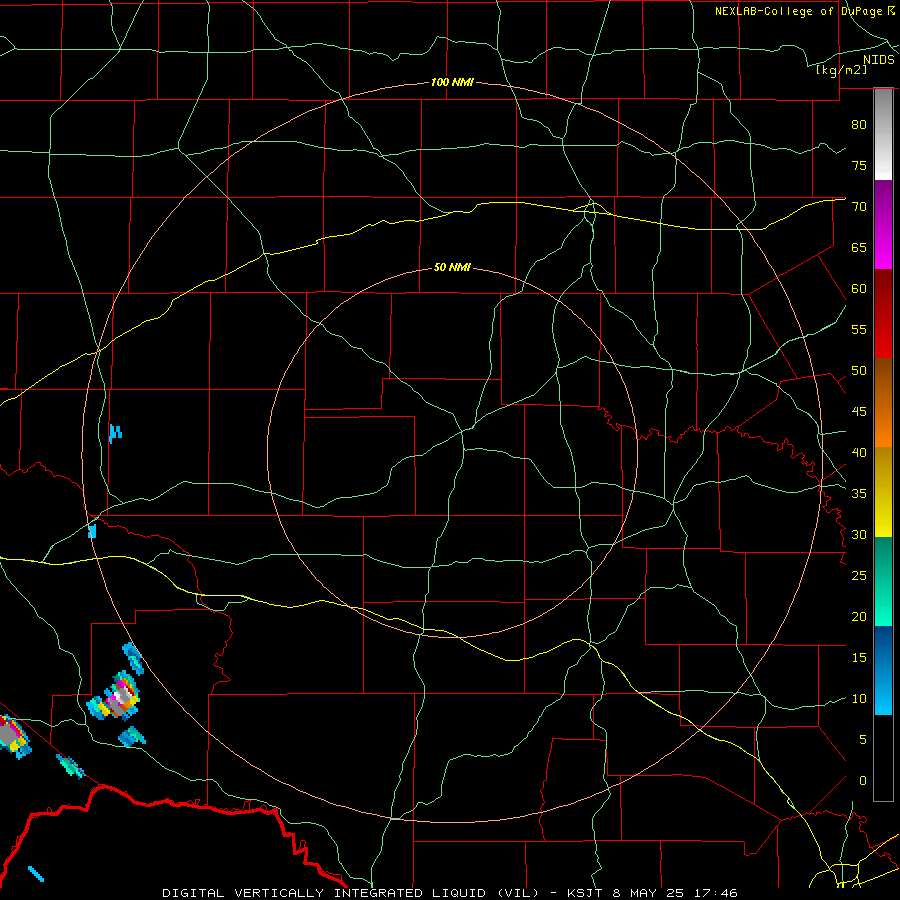The width and height of the screenshot is (900, 900).
Task: Click the NIDS product label
Action: [878, 60]
